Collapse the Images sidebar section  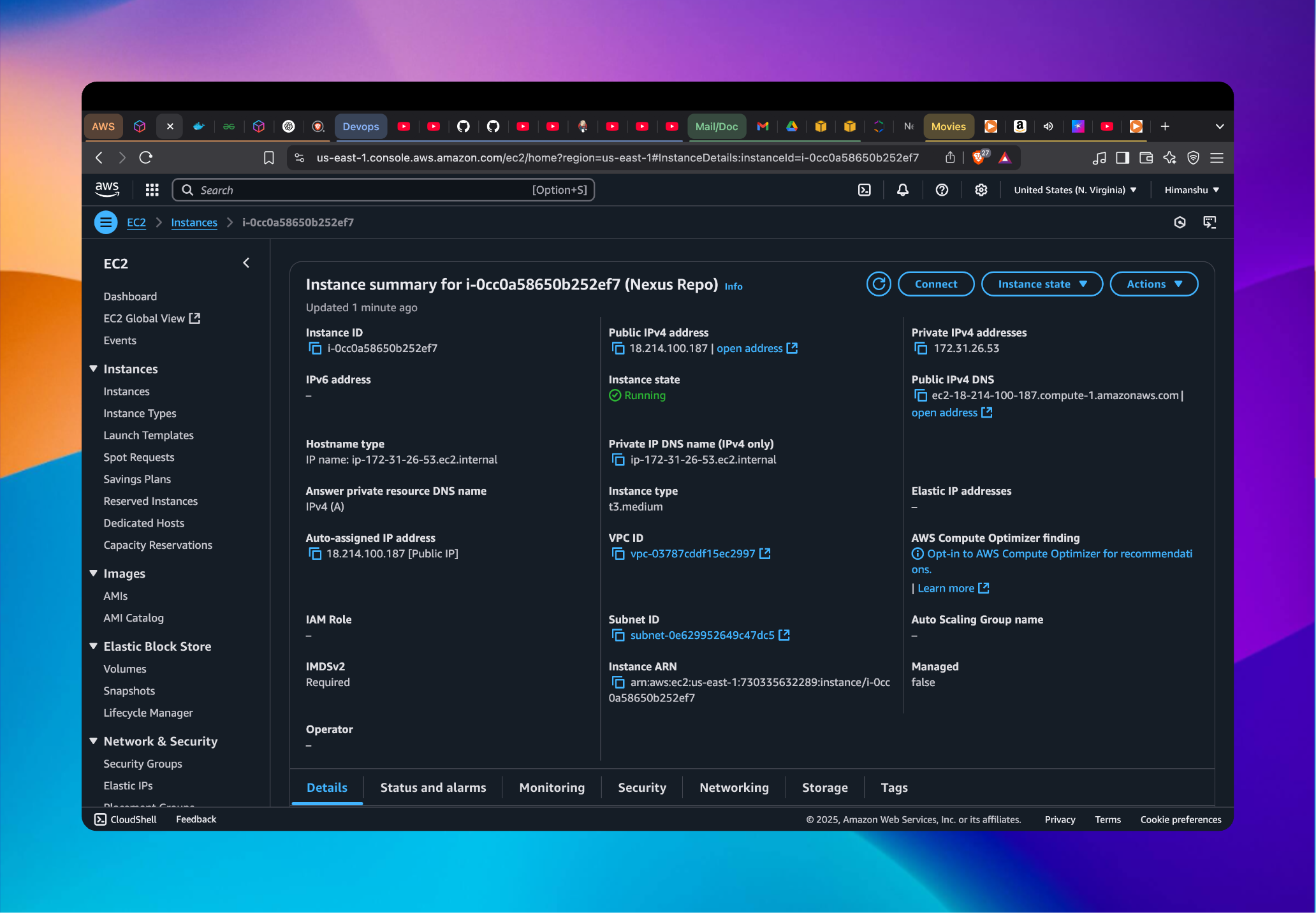pyautogui.click(x=93, y=573)
